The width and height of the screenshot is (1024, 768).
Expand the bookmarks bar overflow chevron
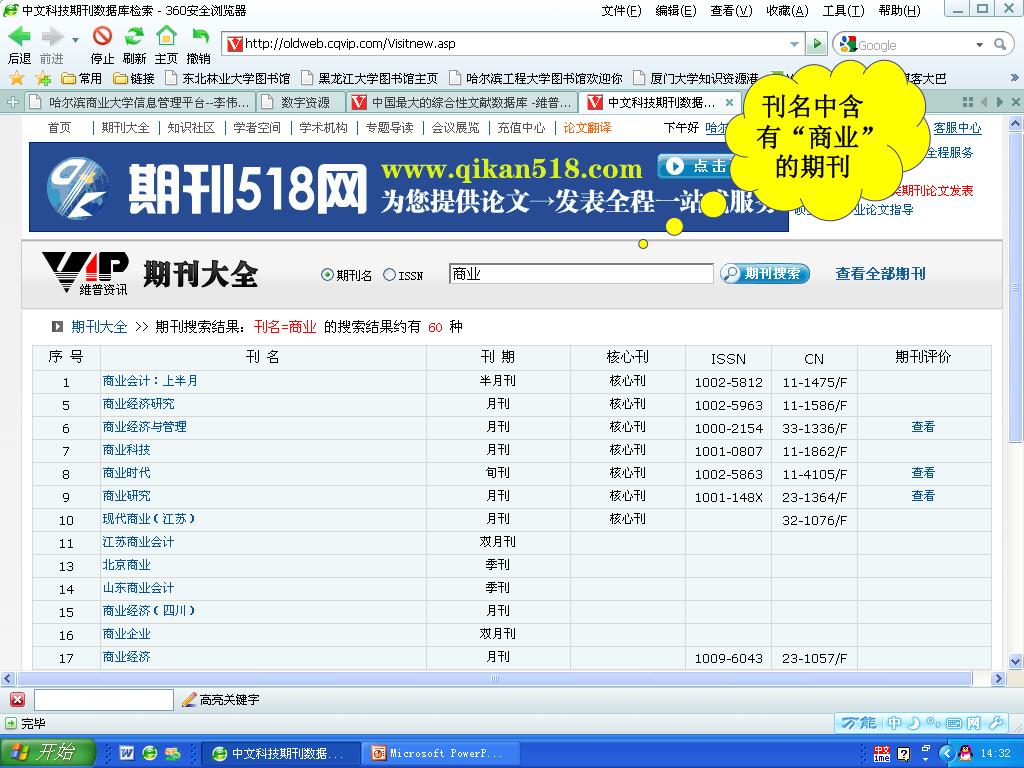click(1014, 78)
